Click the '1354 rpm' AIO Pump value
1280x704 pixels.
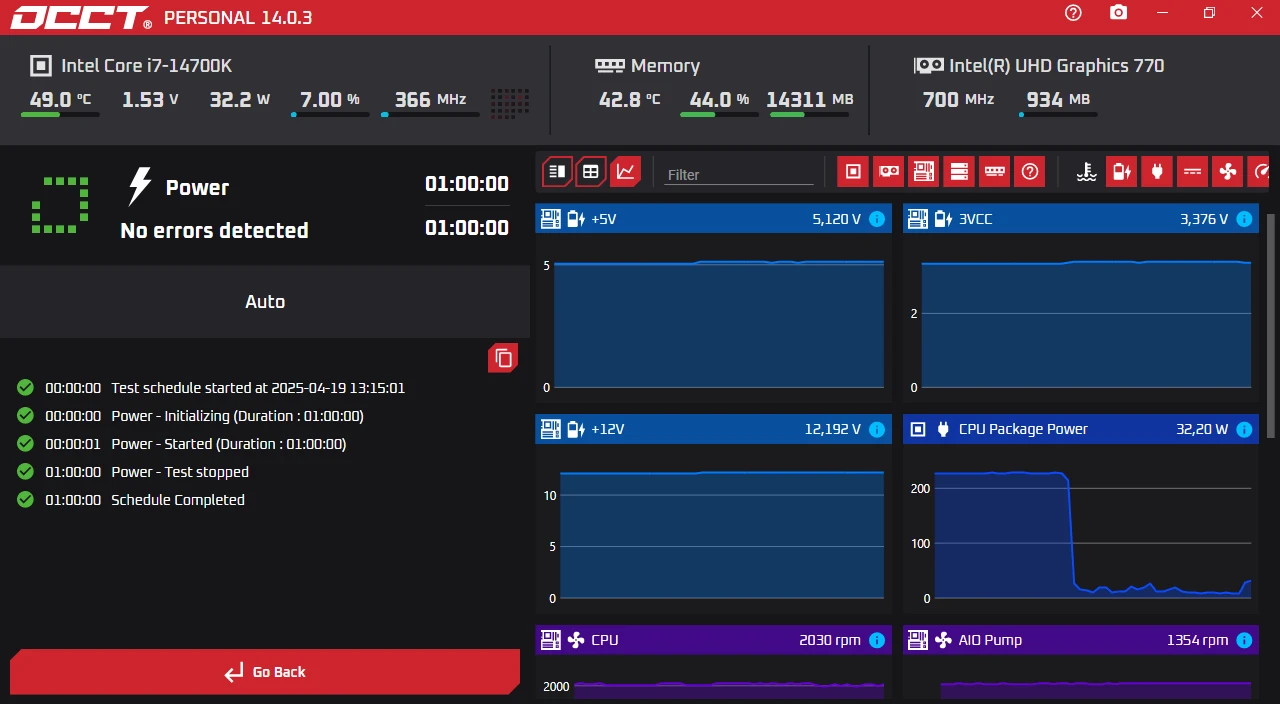tap(1197, 640)
